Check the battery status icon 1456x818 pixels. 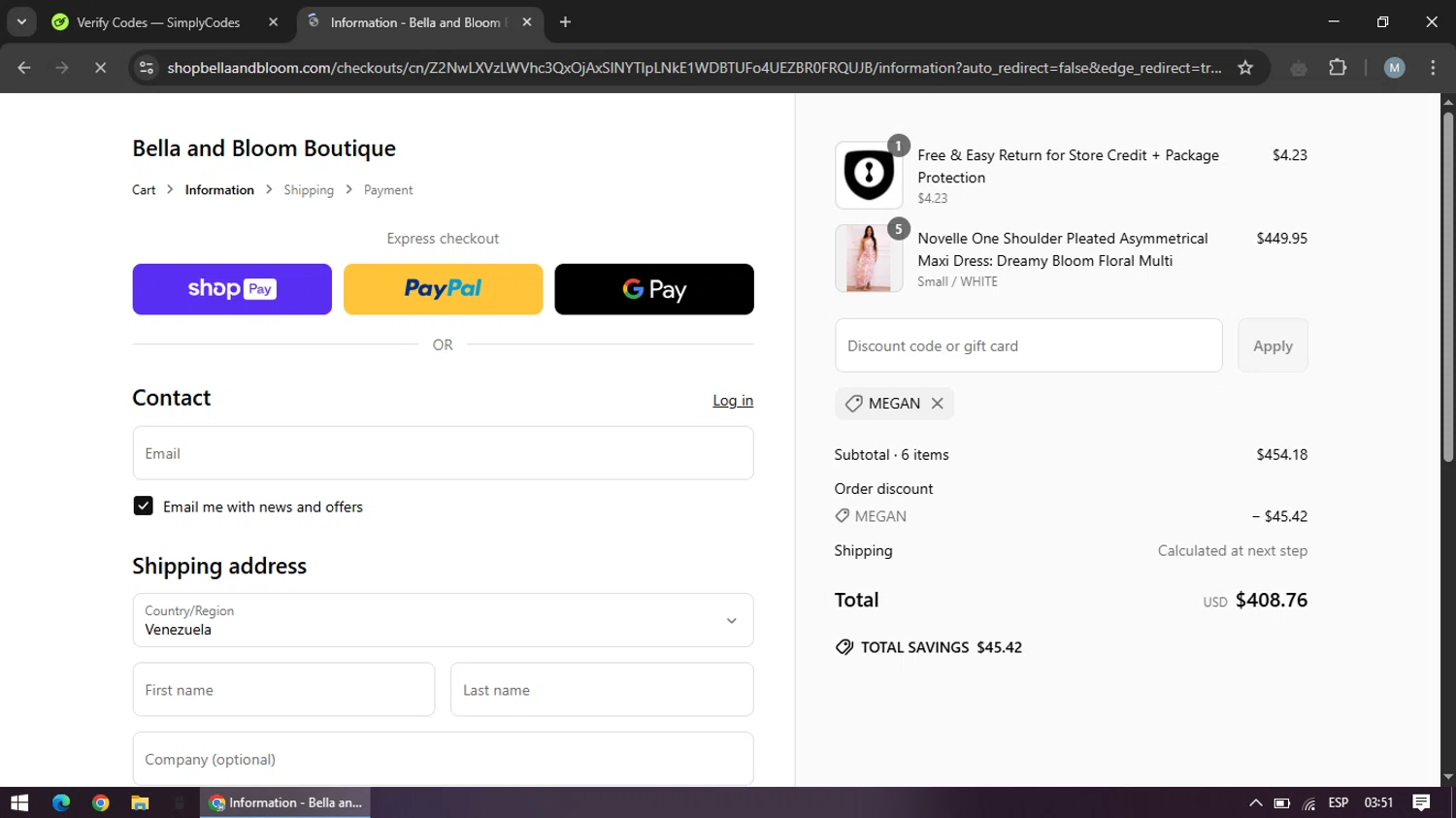(x=1281, y=802)
